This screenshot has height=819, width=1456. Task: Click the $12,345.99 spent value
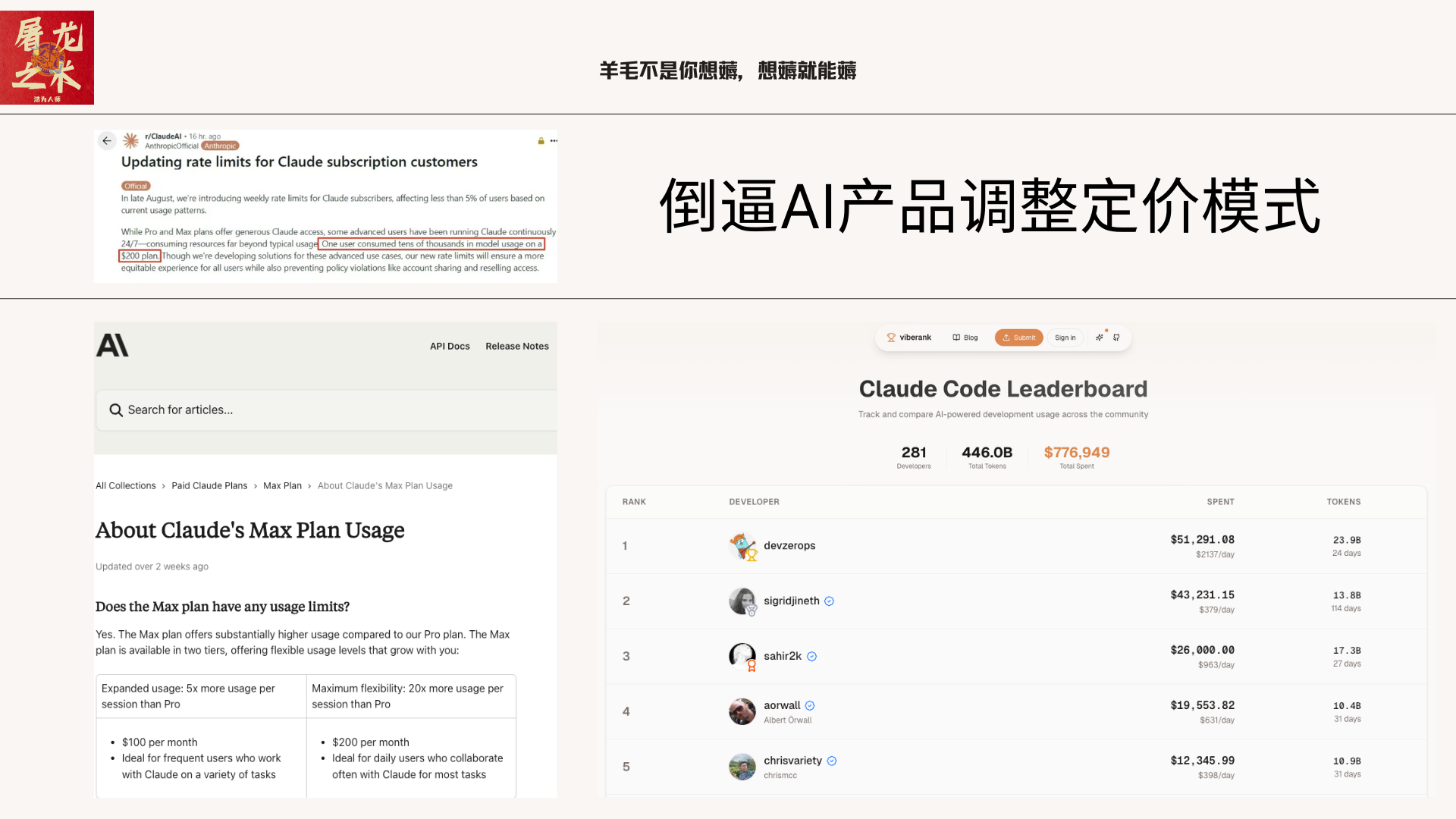coord(1202,761)
